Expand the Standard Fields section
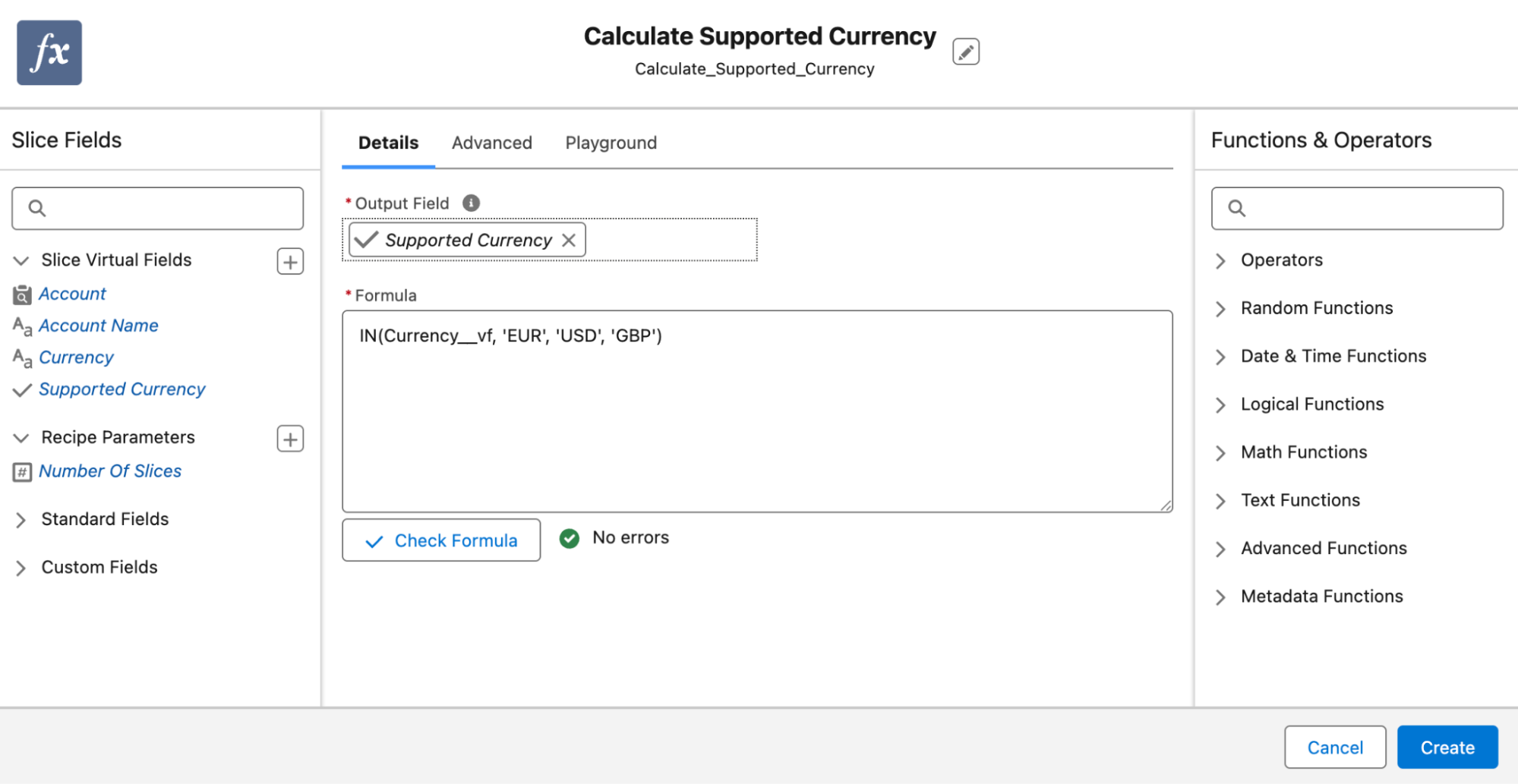This screenshot has height=784, width=1518. tap(21, 520)
